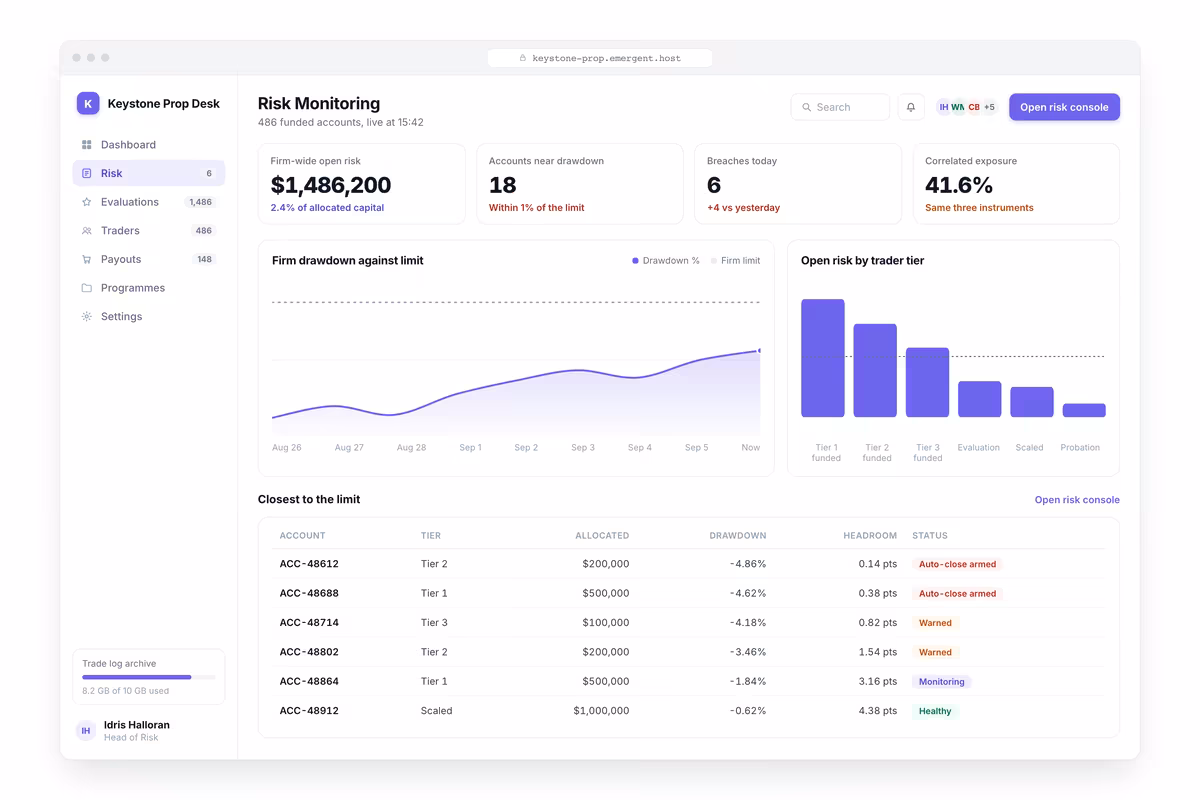Sort by the HEADROOM column header
Screen dimensions: 1200x800
pyautogui.click(x=870, y=536)
